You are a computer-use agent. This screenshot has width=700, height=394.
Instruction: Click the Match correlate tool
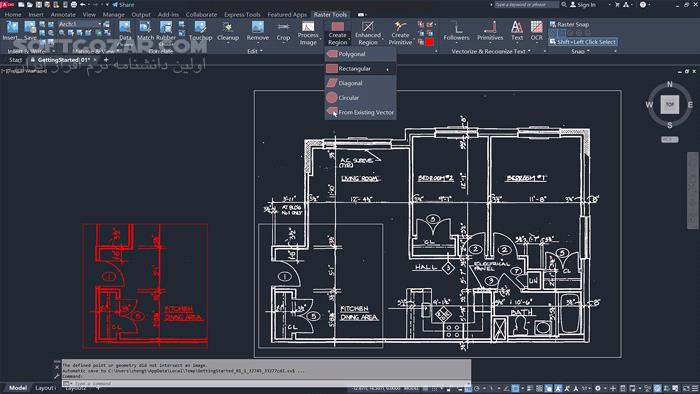pyautogui.click(x=145, y=30)
